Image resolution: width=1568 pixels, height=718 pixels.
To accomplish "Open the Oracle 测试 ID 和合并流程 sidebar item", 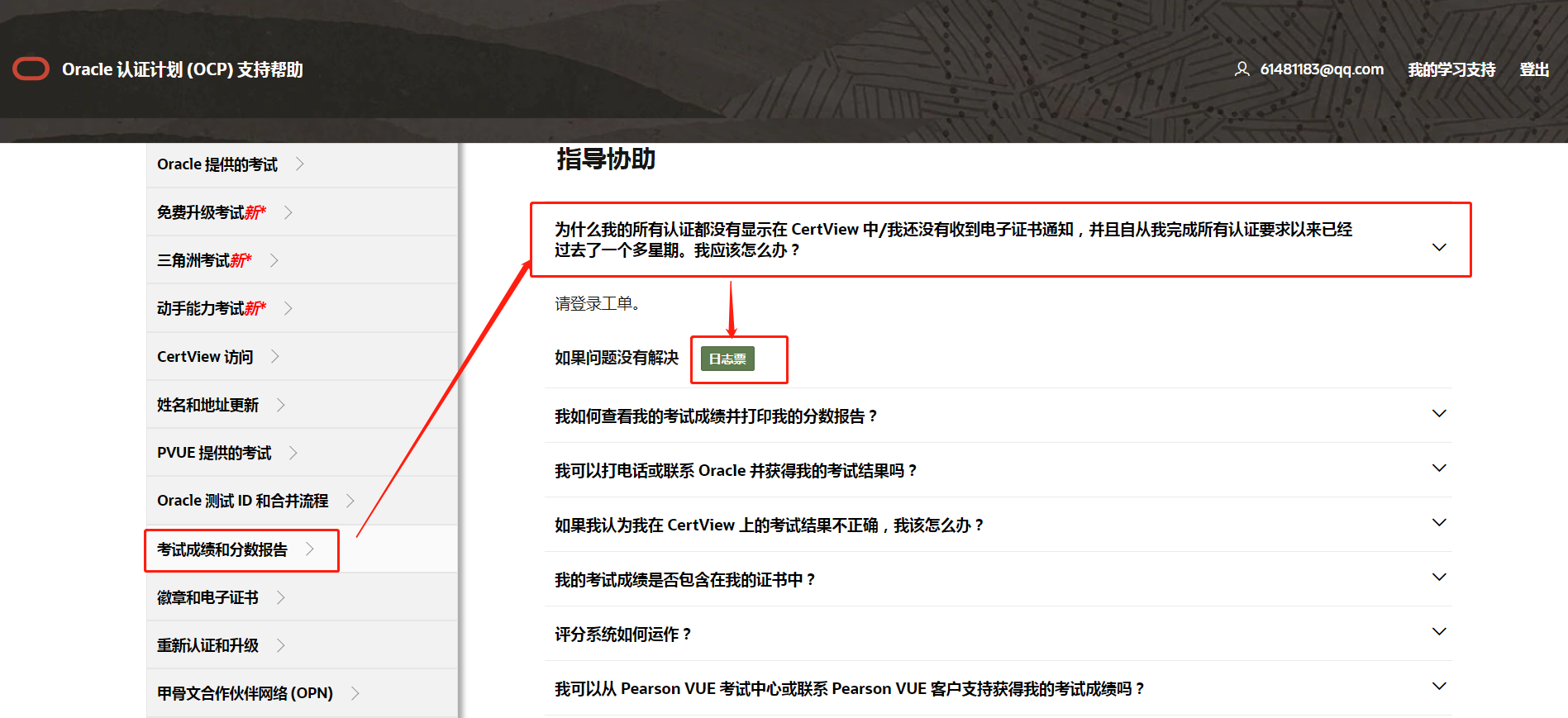I will tap(302, 501).
